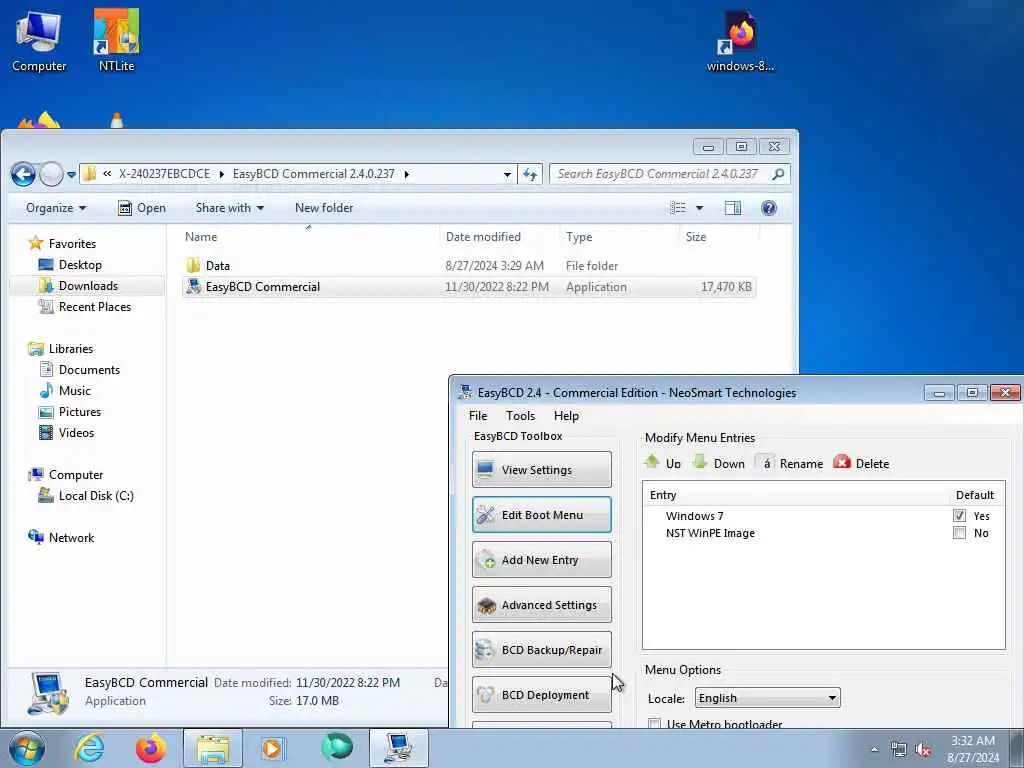Open the Organize menu dropdown
Screen dimensions: 1024x768
56,208
